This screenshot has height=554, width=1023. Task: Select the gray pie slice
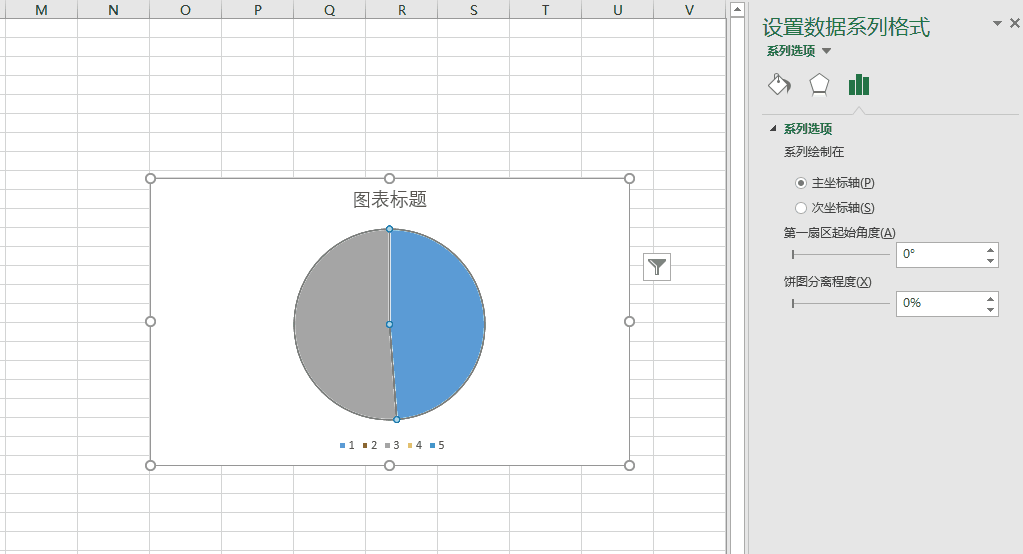click(x=342, y=324)
